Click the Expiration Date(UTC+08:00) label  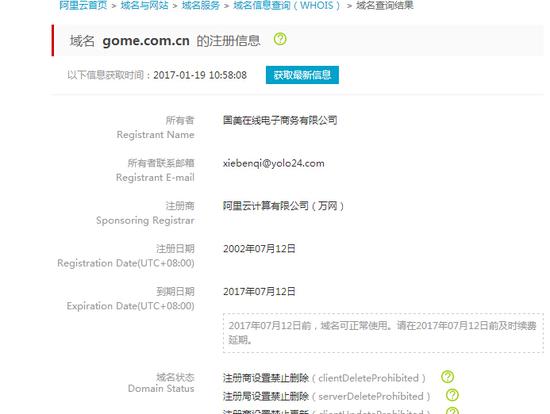click(x=130, y=306)
